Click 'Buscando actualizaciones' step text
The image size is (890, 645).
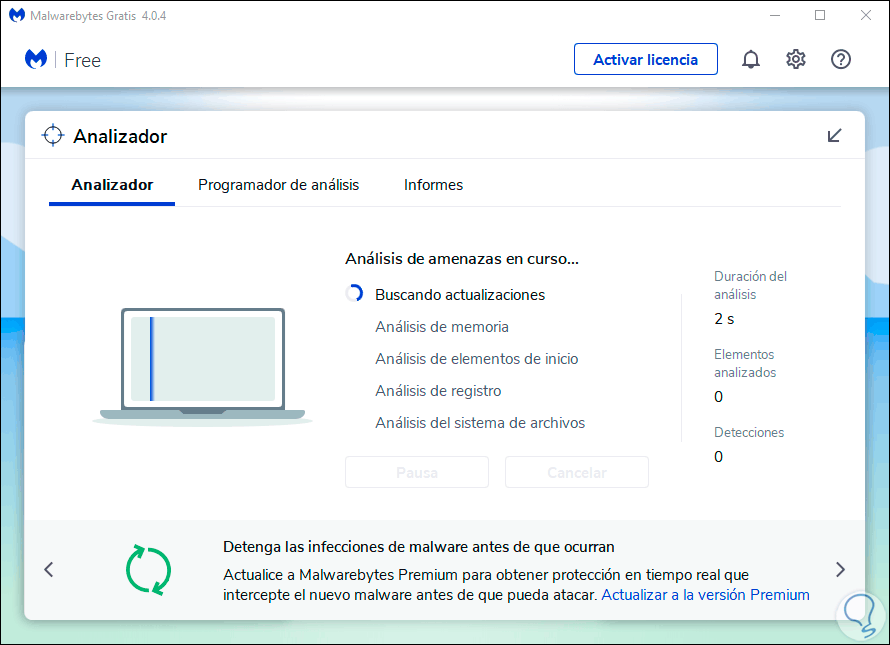pos(460,295)
